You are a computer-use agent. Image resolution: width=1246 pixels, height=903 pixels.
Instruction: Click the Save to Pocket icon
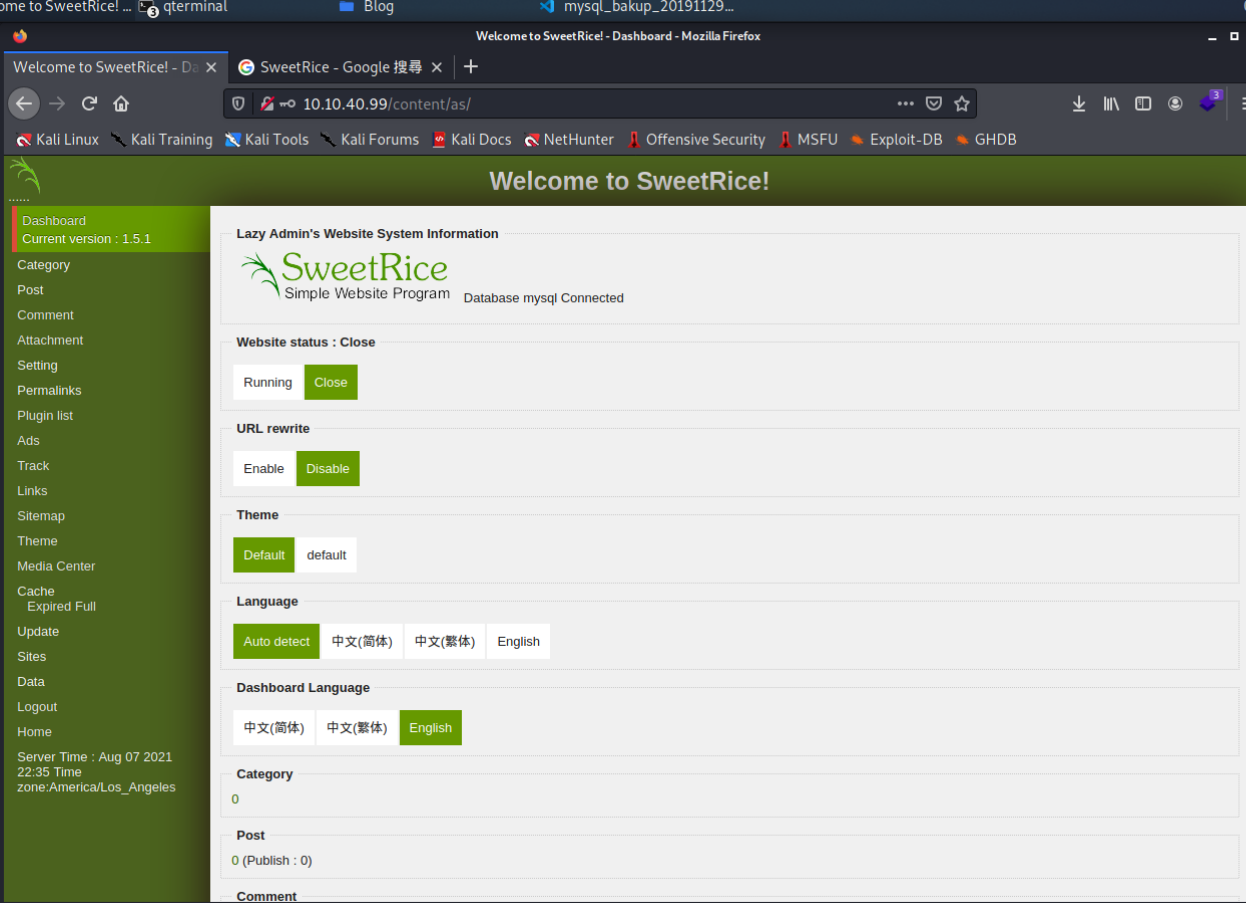(933, 104)
